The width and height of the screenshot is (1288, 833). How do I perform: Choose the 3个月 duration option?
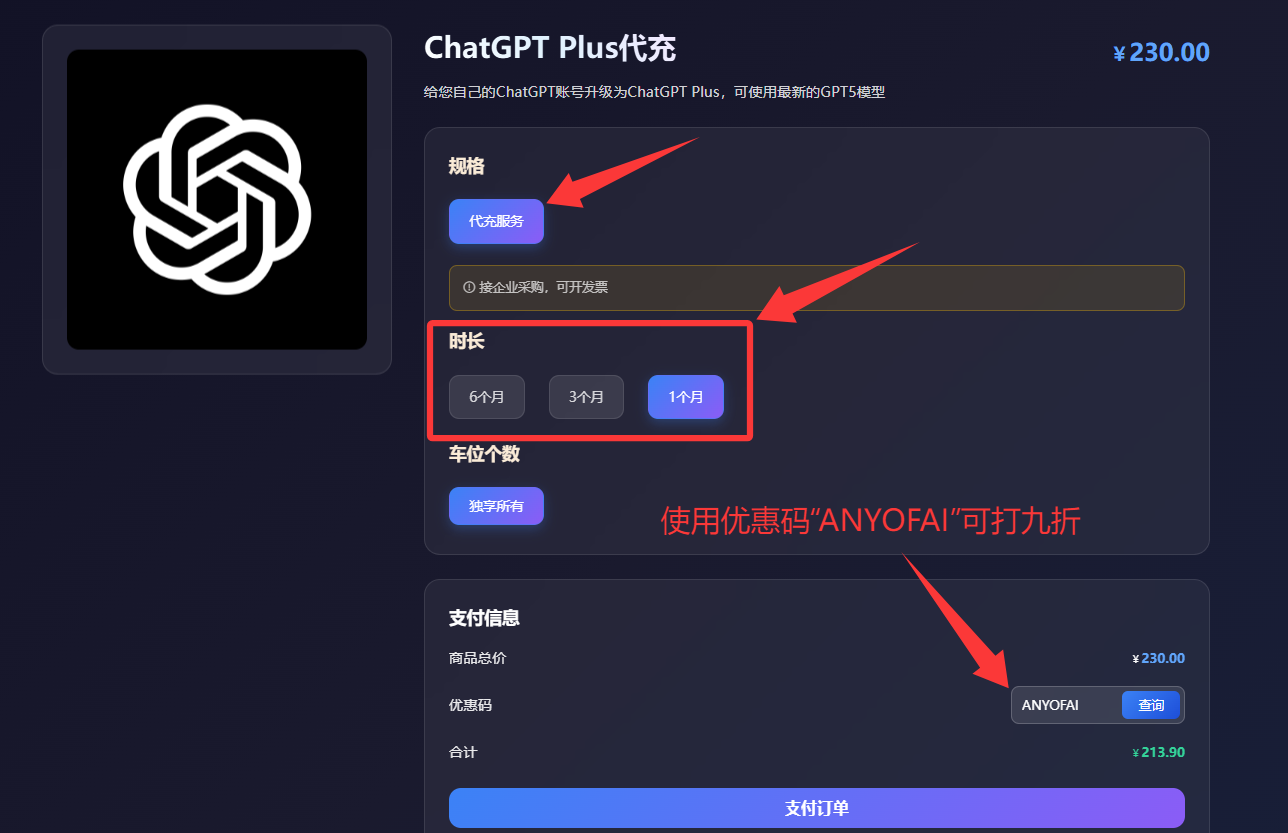coord(586,397)
